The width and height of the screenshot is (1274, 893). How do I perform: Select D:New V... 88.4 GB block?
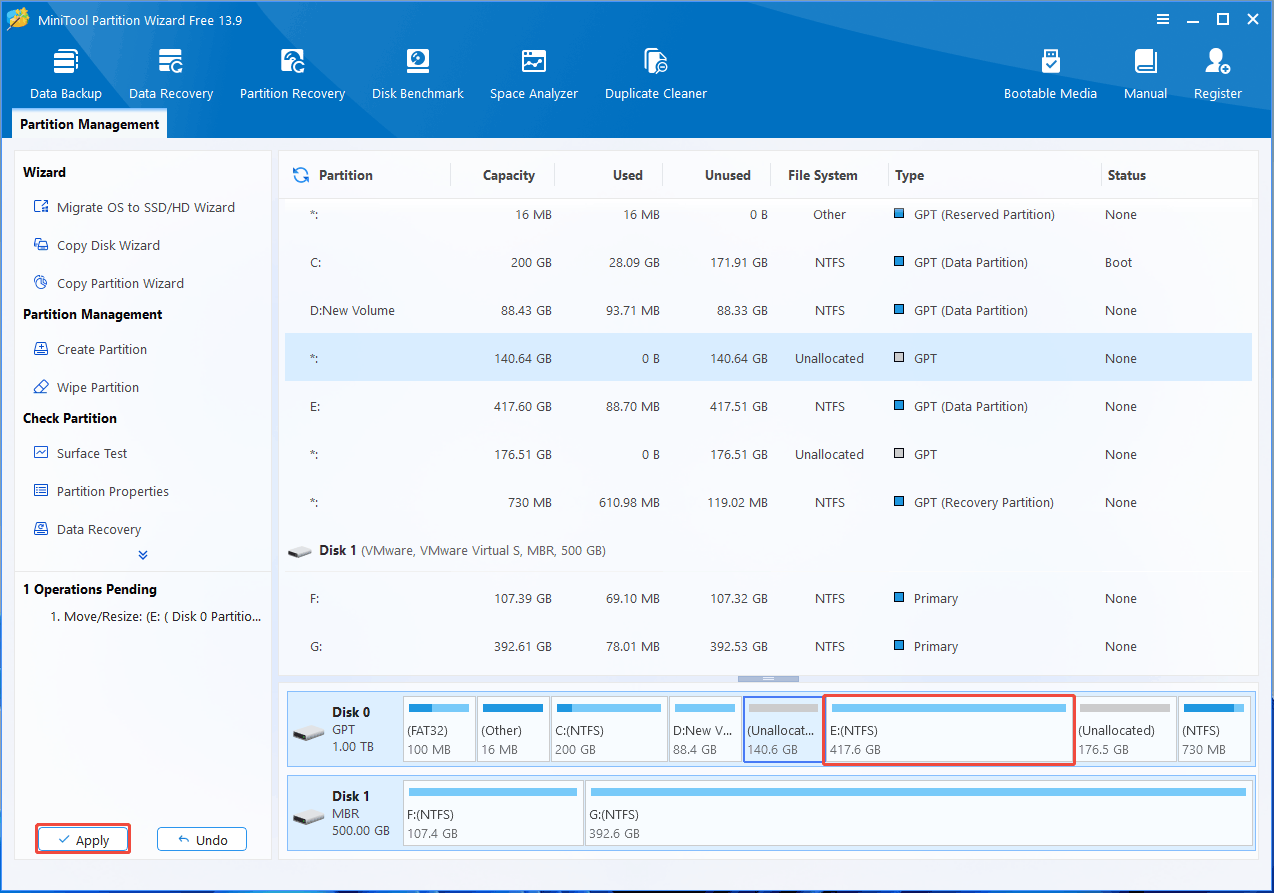705,730
